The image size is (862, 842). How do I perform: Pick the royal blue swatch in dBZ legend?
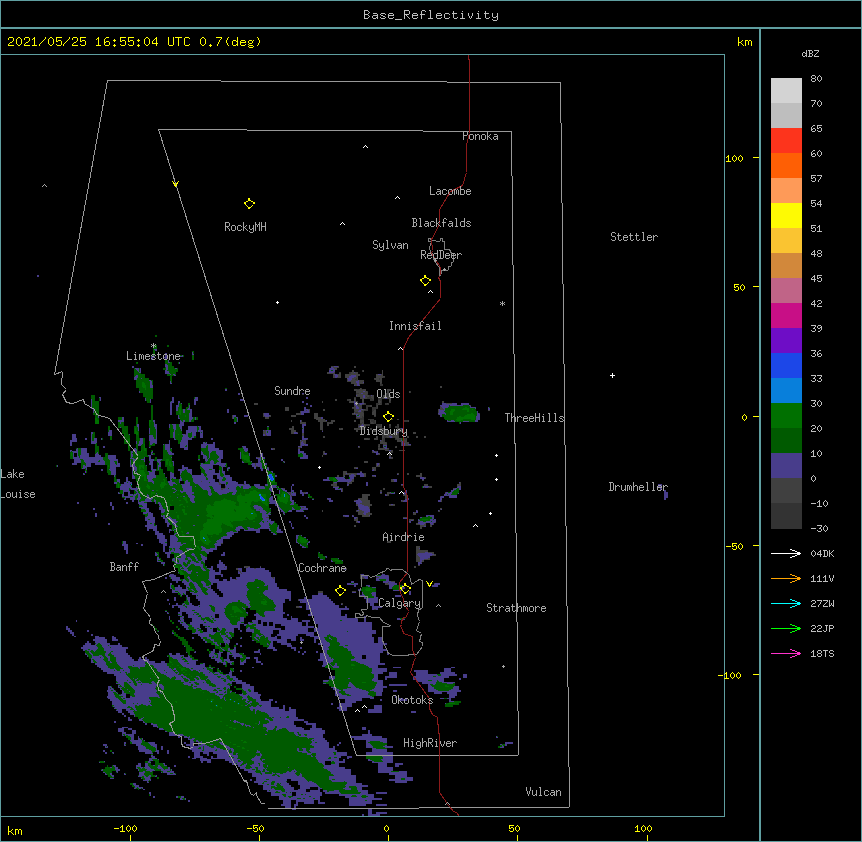coord(786,365)
